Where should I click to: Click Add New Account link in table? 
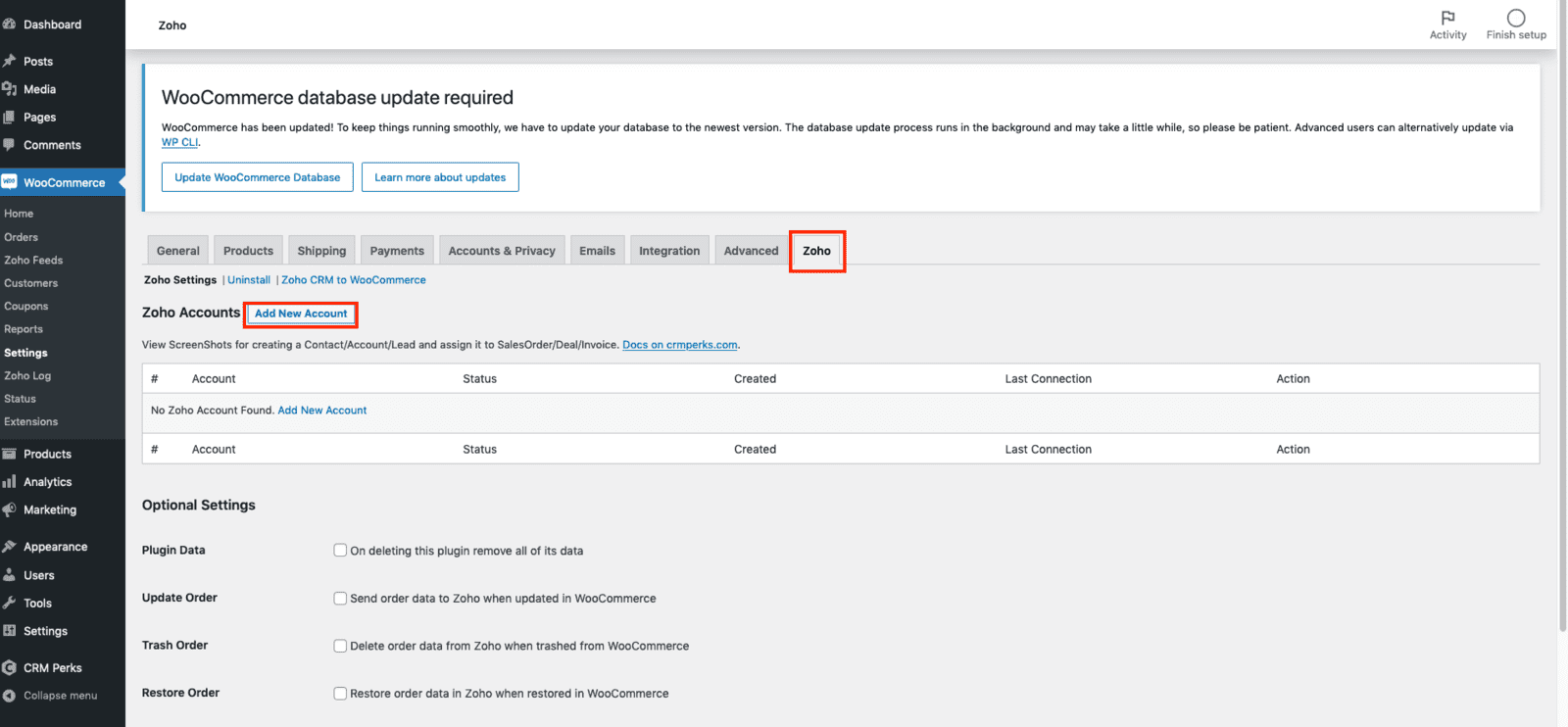coord(322,411)
